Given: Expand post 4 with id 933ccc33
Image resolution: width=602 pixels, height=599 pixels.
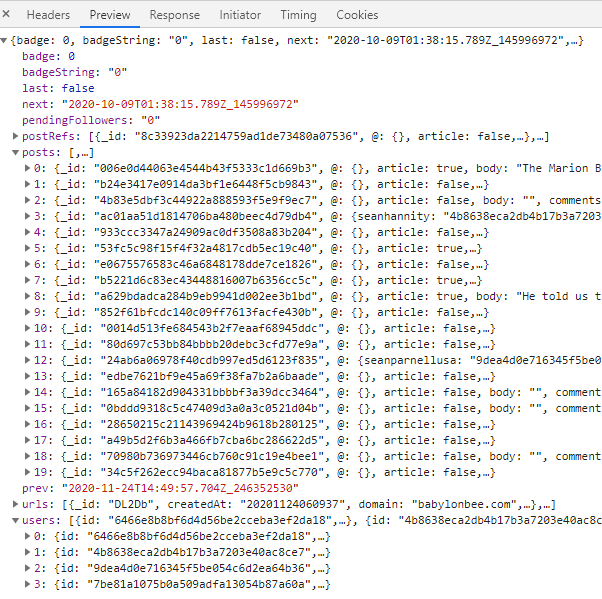Looking at the screenshot, I should coord(28,232).
